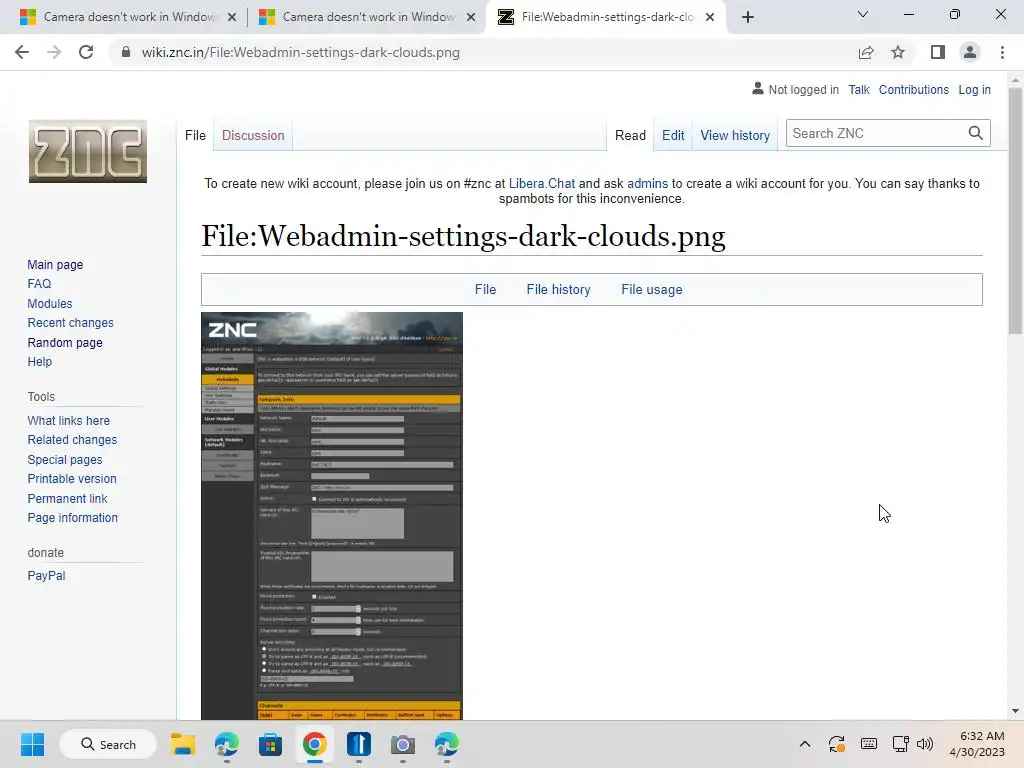This screenshot has width=1024, height=768.
Task: Open the PayPal donate link
Action: coord(46,575)
